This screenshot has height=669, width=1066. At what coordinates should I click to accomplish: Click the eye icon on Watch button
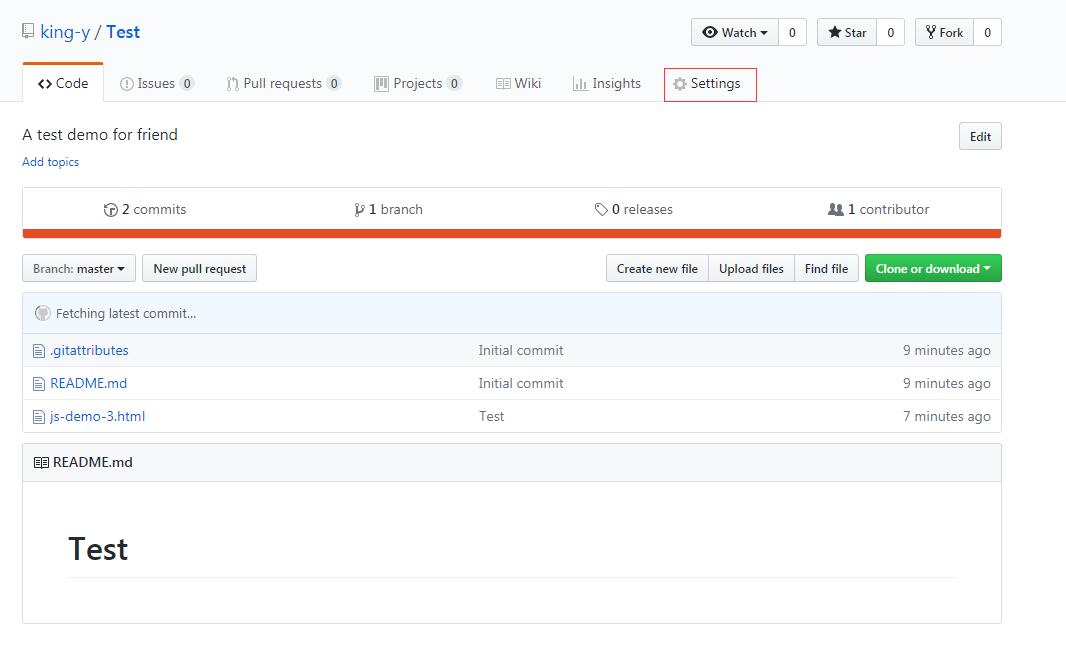coord(710,32)
